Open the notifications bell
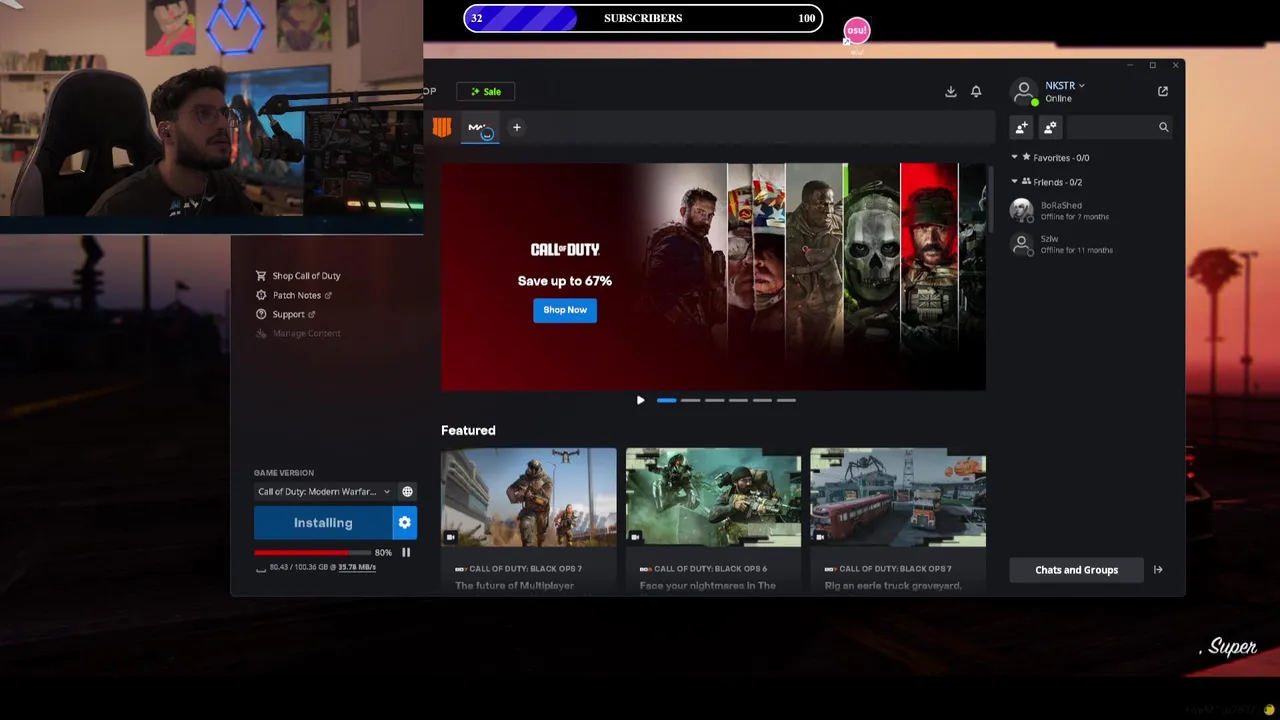The image size is (1280, 720). 976,91
